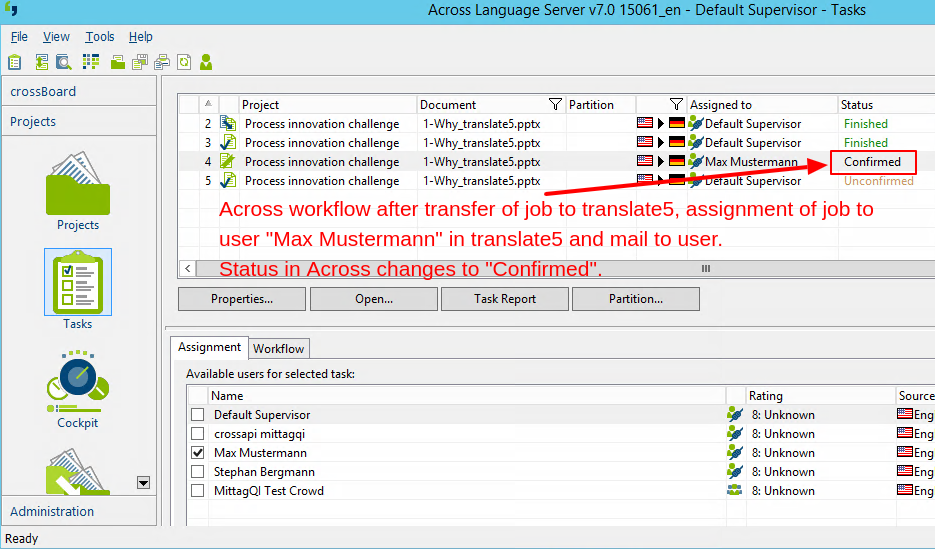Click Stephan Bergmann's 8: Unknown rating
The height and width of the screenshot is (549, 935).
click(783, 472)
